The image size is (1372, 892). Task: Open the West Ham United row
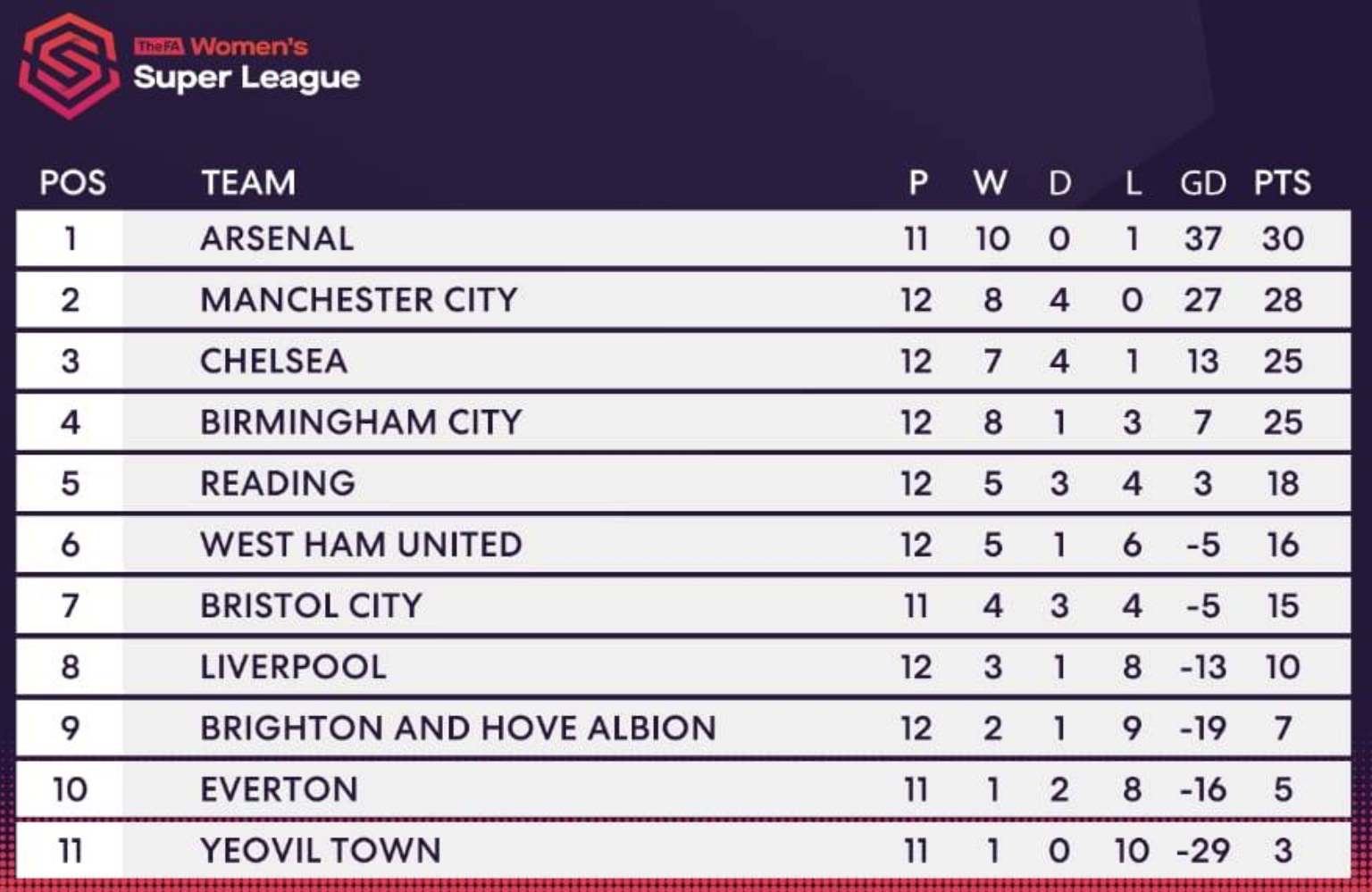[x=683, y=545]
